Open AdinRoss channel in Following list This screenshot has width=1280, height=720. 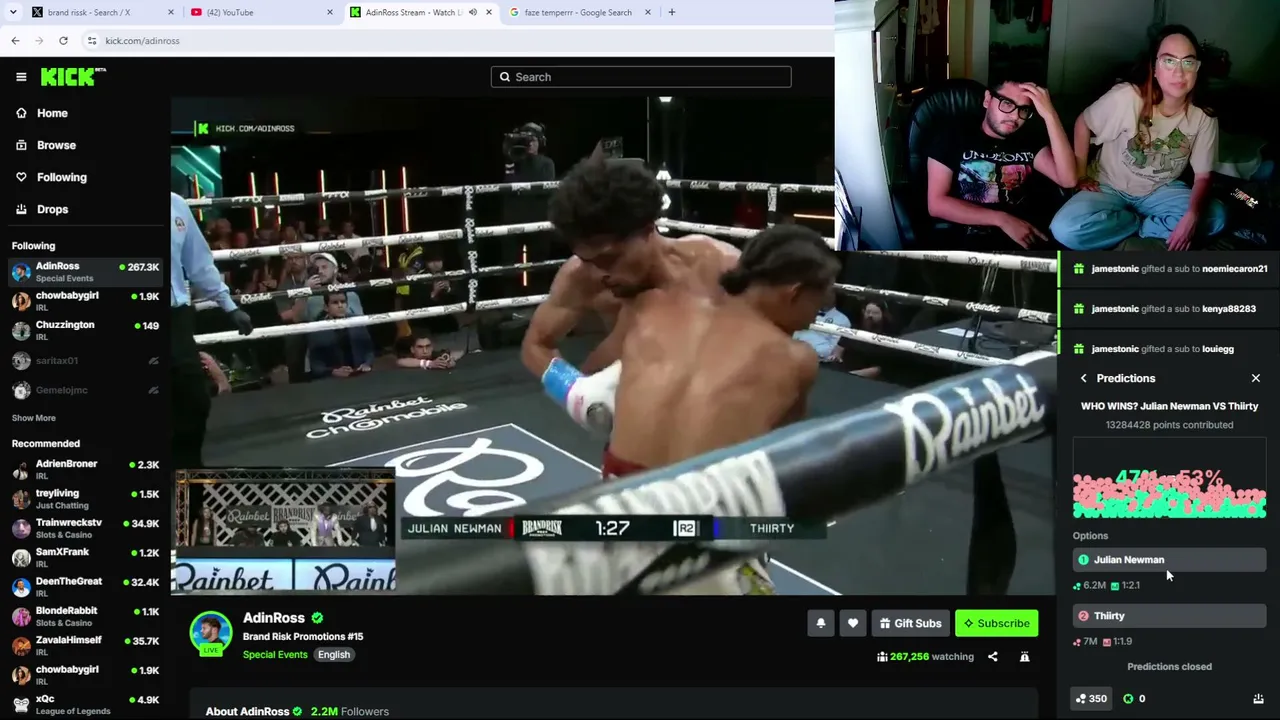(x=85, y=272)
